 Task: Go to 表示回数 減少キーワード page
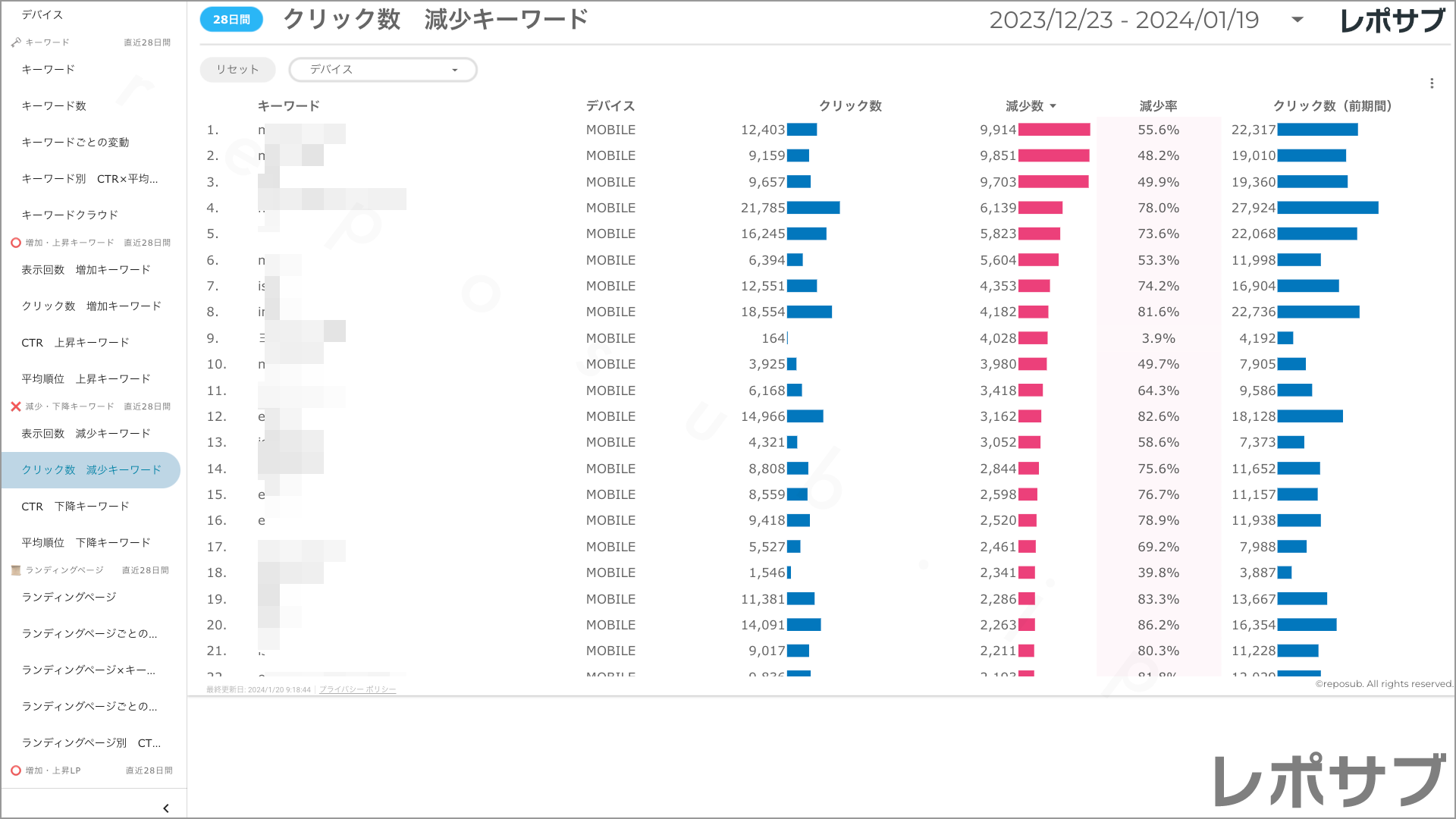coord(86,433)
